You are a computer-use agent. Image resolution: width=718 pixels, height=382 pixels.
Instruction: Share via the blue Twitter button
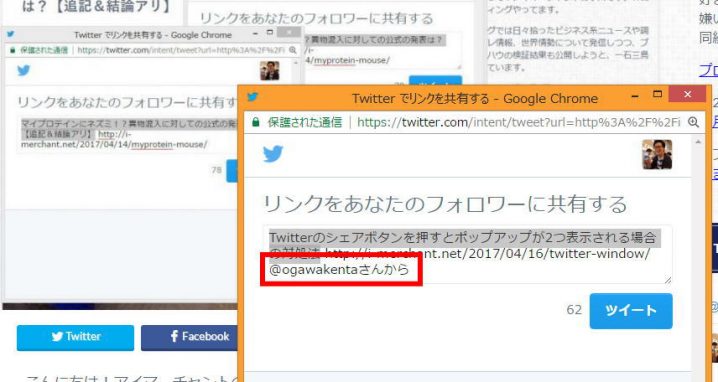(76, 338)
